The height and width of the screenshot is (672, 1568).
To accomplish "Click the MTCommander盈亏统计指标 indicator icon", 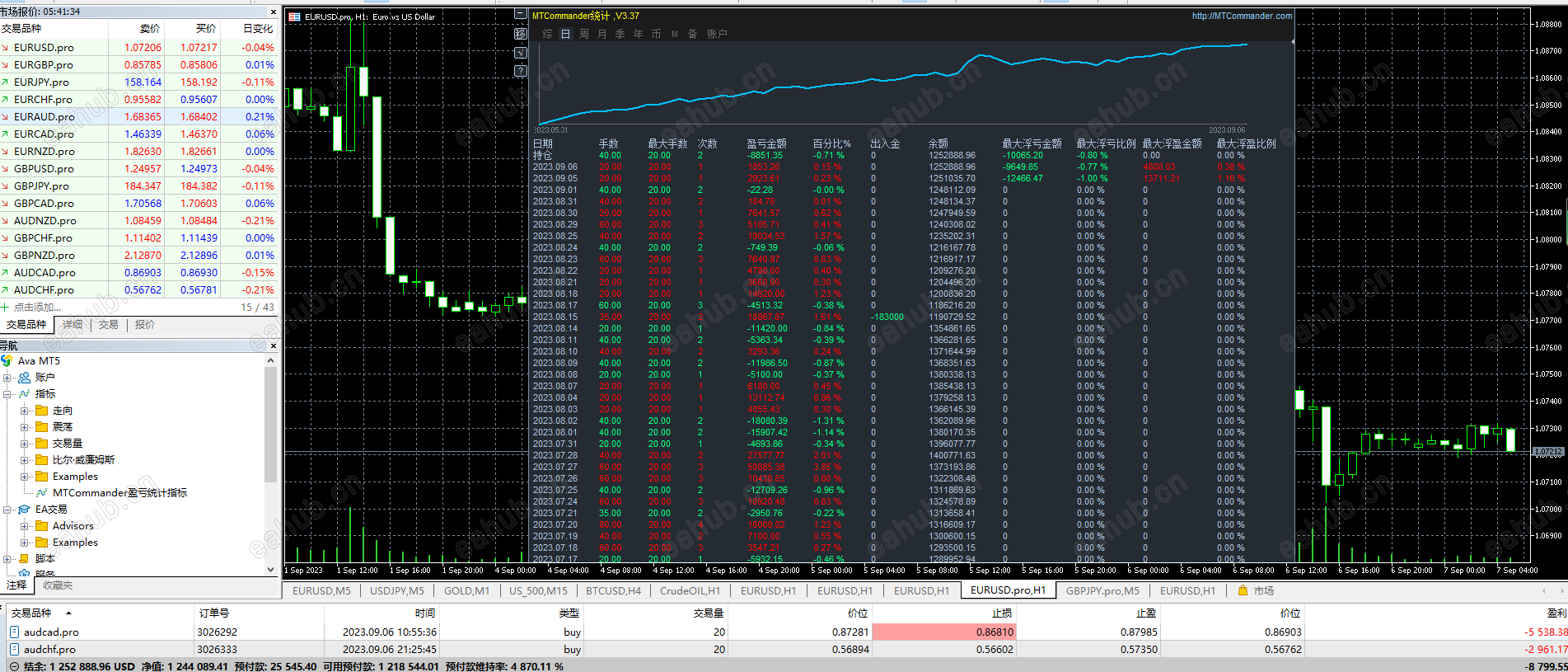I will click(x=42, y=492).
